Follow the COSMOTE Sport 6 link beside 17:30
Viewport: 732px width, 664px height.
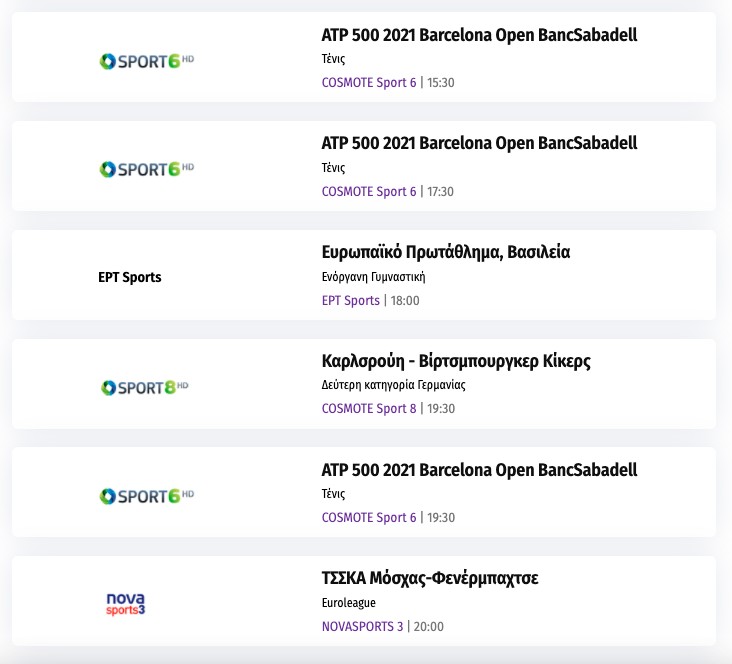click(369, 191)
